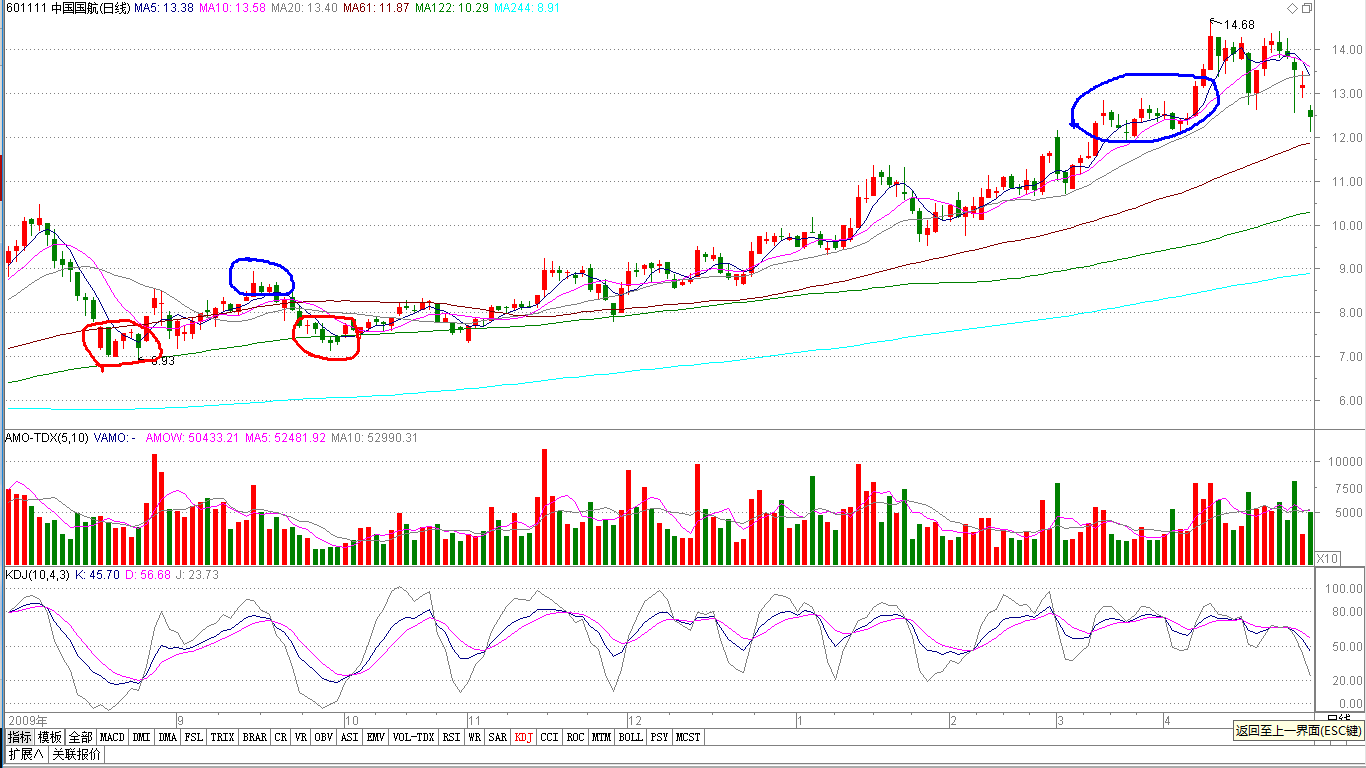Click the D: 56.68 value
Image resolution: width=1366 pixels, height=768 pixels.
(x=150, y=575)
